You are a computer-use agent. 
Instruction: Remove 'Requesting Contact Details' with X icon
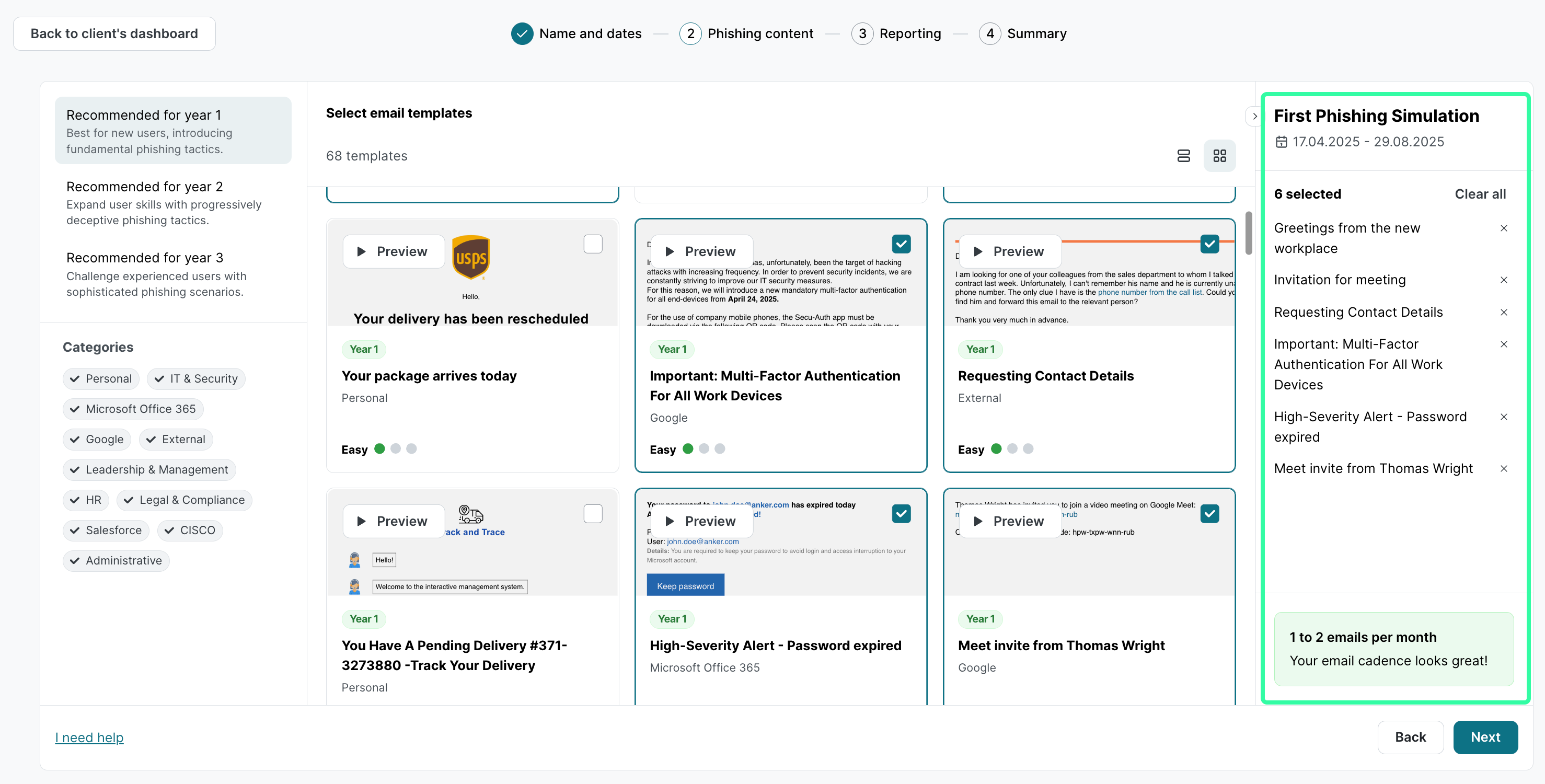[x=1504, y=313]
